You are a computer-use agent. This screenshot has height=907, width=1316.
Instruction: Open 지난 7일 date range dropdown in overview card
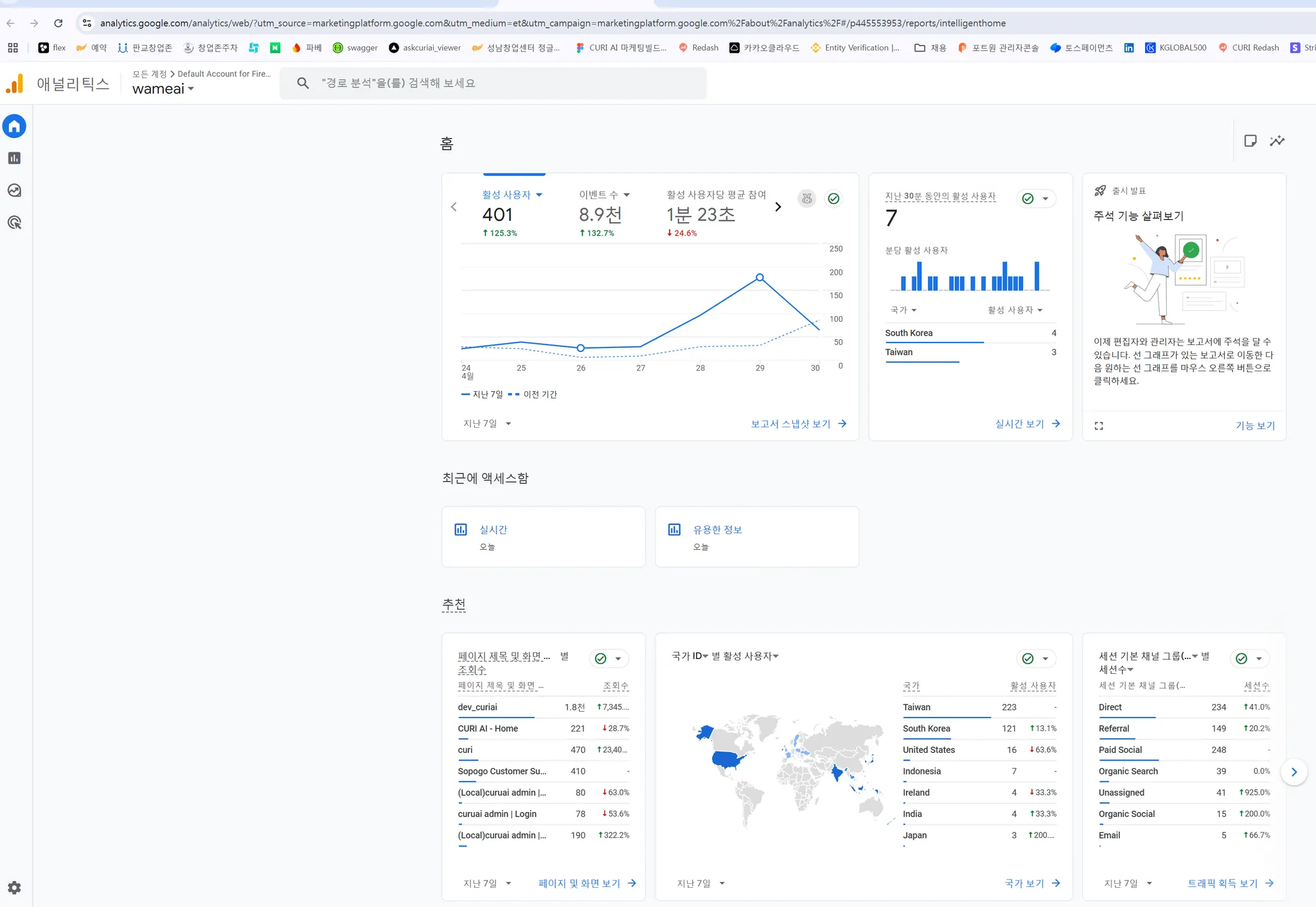pyautogui.click(x=487, y=423)
